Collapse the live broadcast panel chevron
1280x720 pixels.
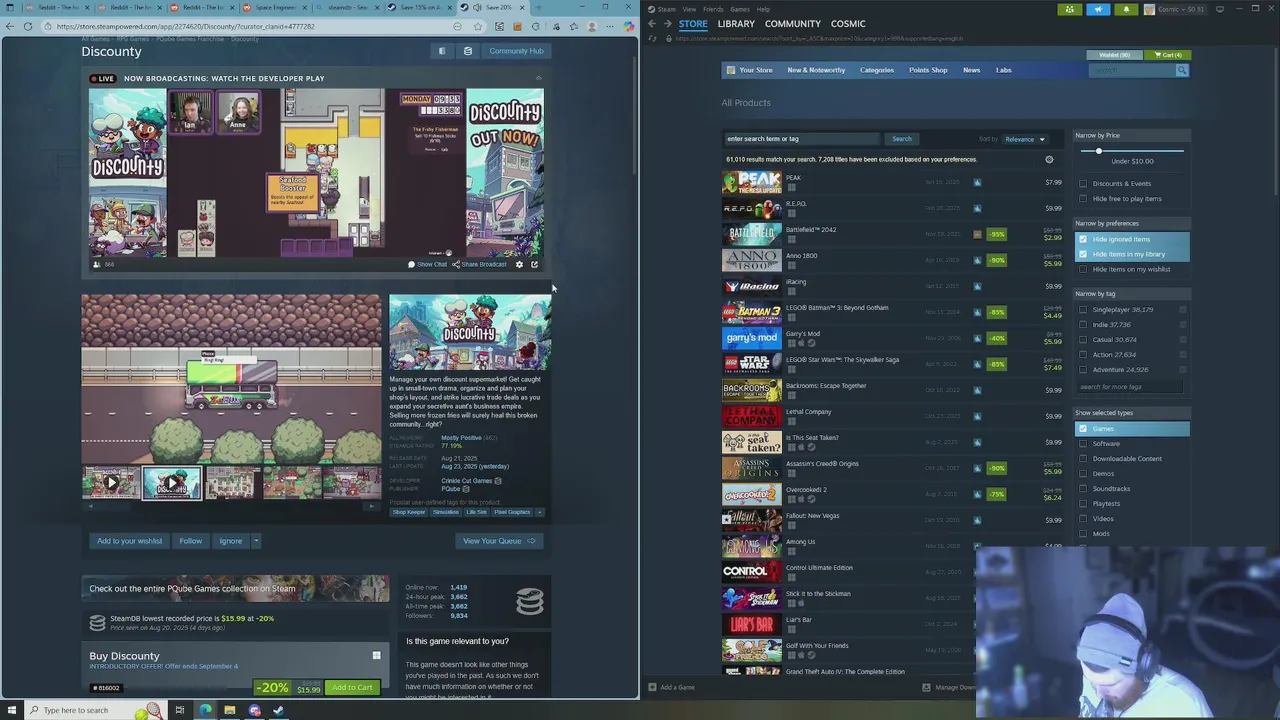(538, 78)
